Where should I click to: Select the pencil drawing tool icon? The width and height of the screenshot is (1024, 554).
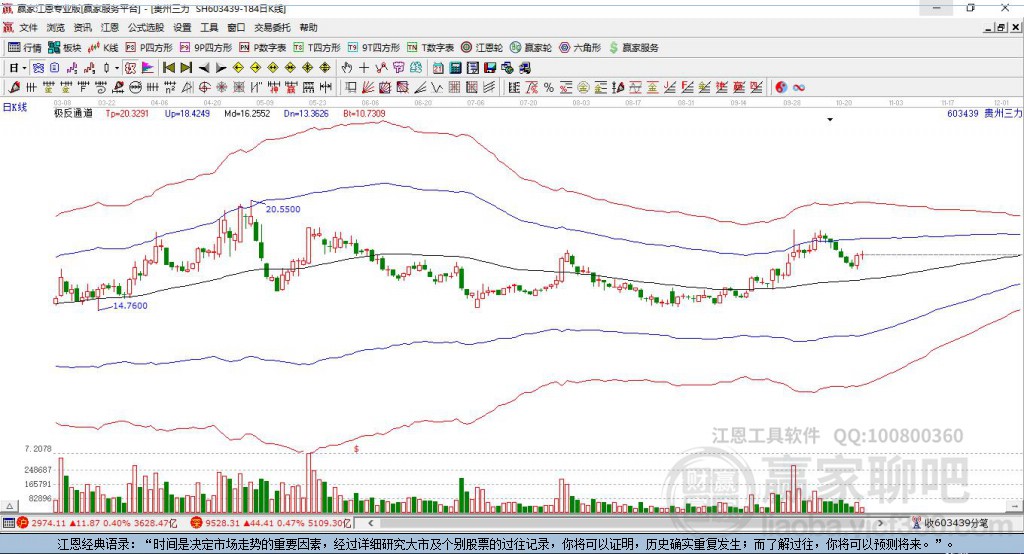pyautogui.click(x=14, y=88)
